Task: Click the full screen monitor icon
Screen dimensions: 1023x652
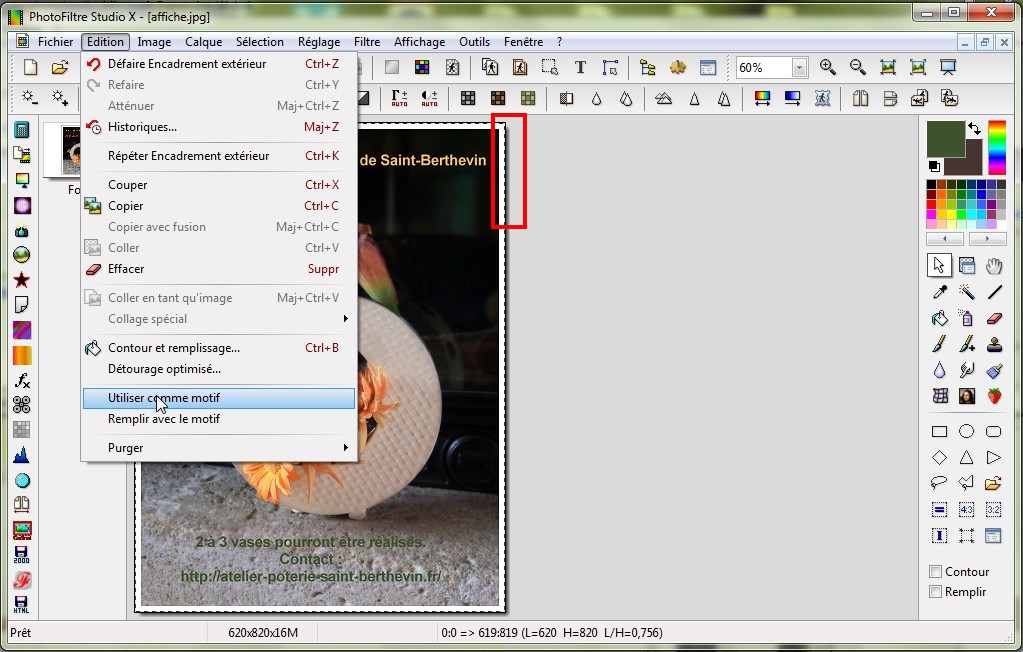Action: (x=948, y=67)
